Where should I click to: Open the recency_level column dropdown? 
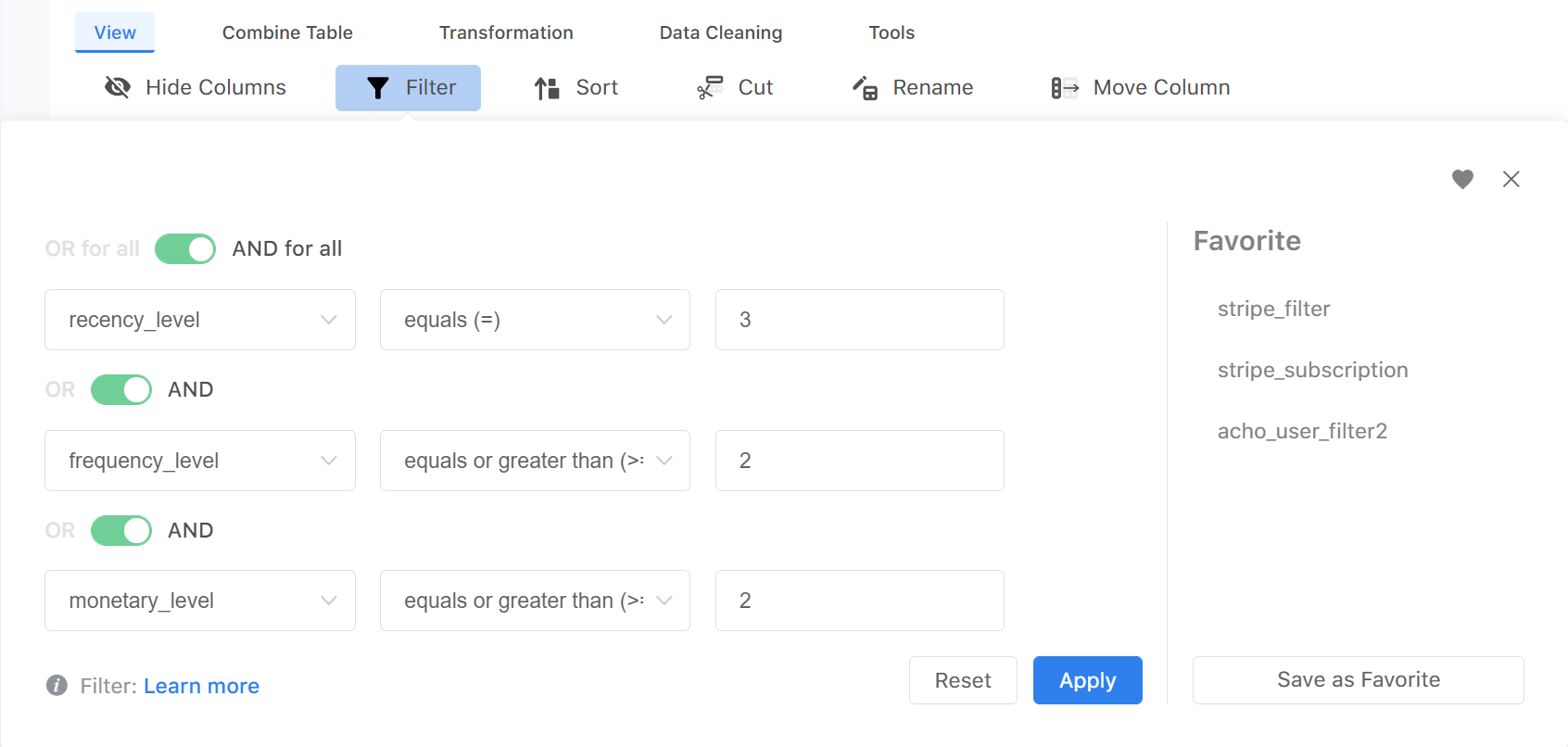(200, 320)
